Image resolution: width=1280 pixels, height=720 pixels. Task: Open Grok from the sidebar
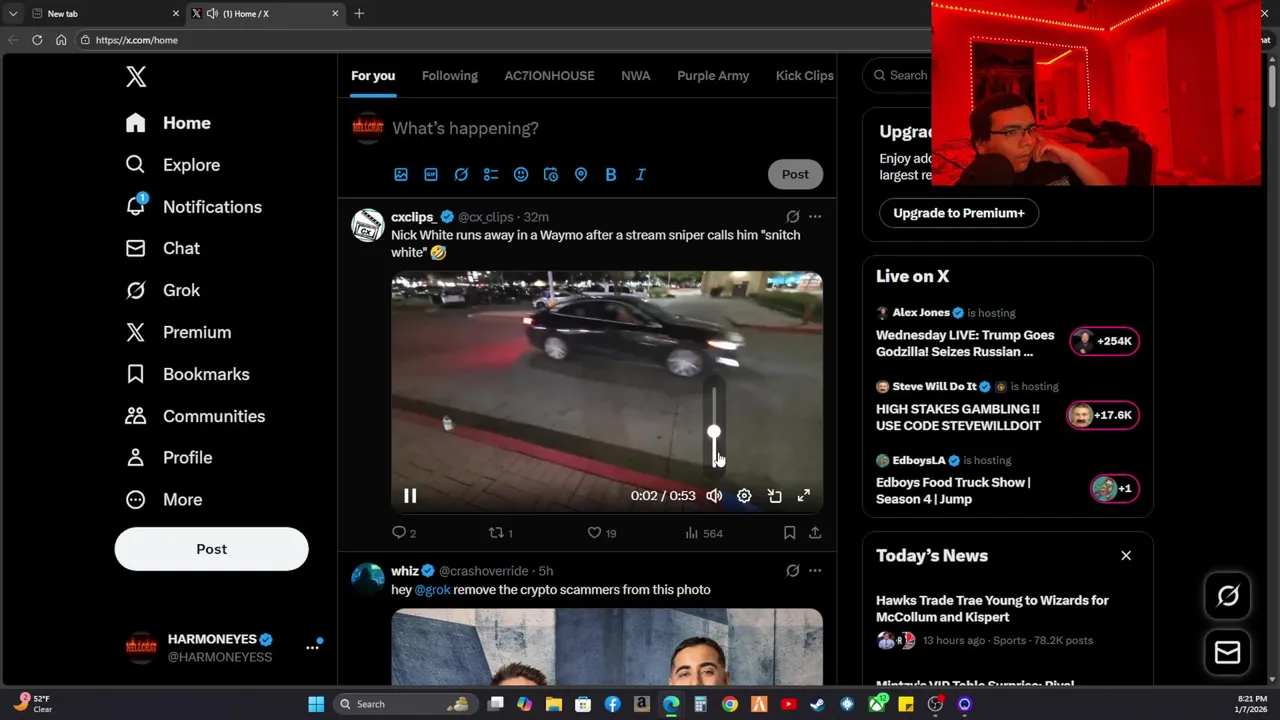(162, 290)
